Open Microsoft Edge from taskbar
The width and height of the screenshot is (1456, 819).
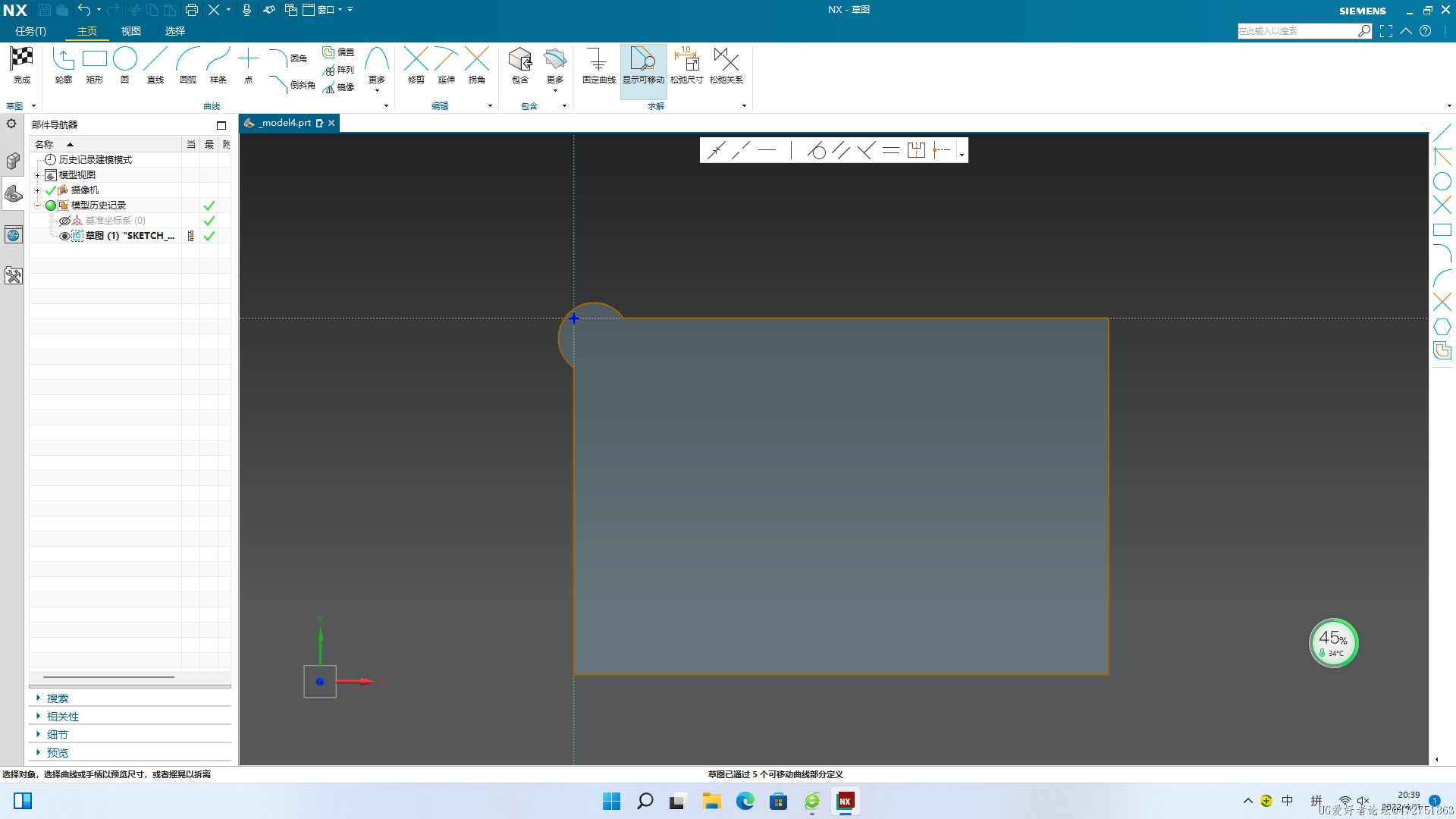tap(745, 801)
